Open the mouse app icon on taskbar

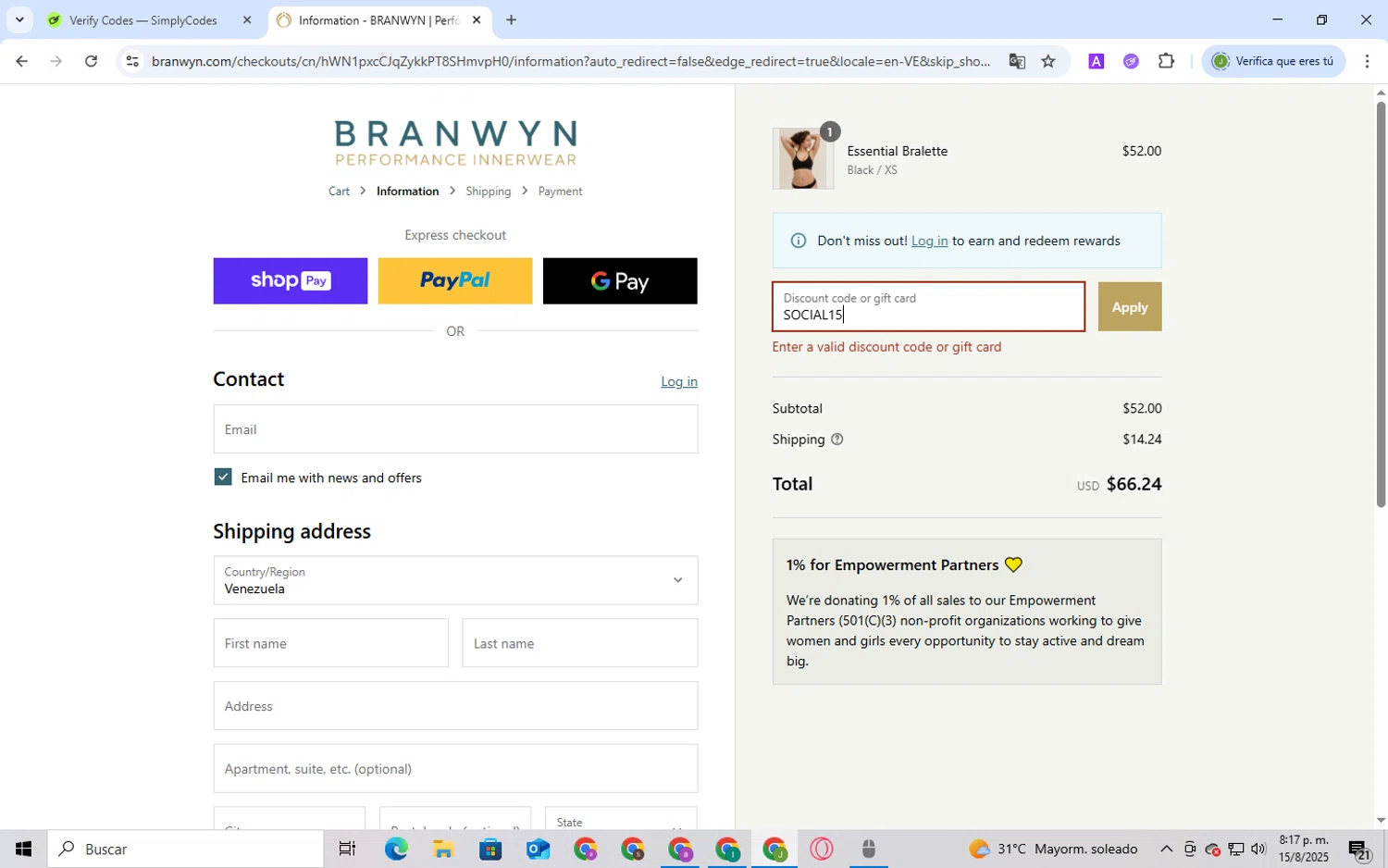[868, 849]
